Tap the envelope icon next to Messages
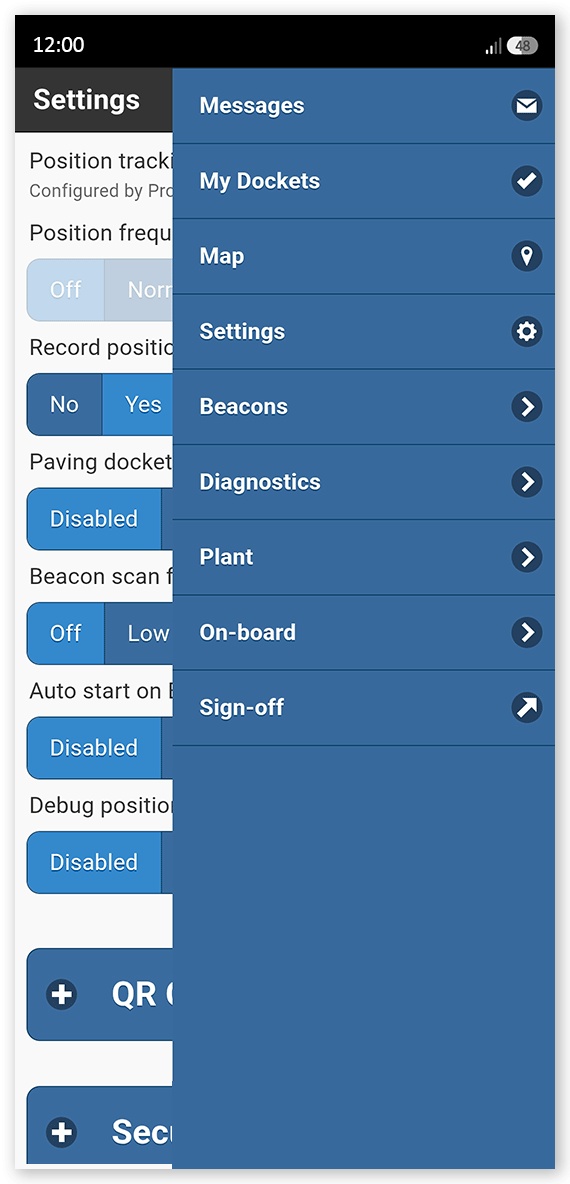The image size is (570, 1184). click(x=526, y=106)
